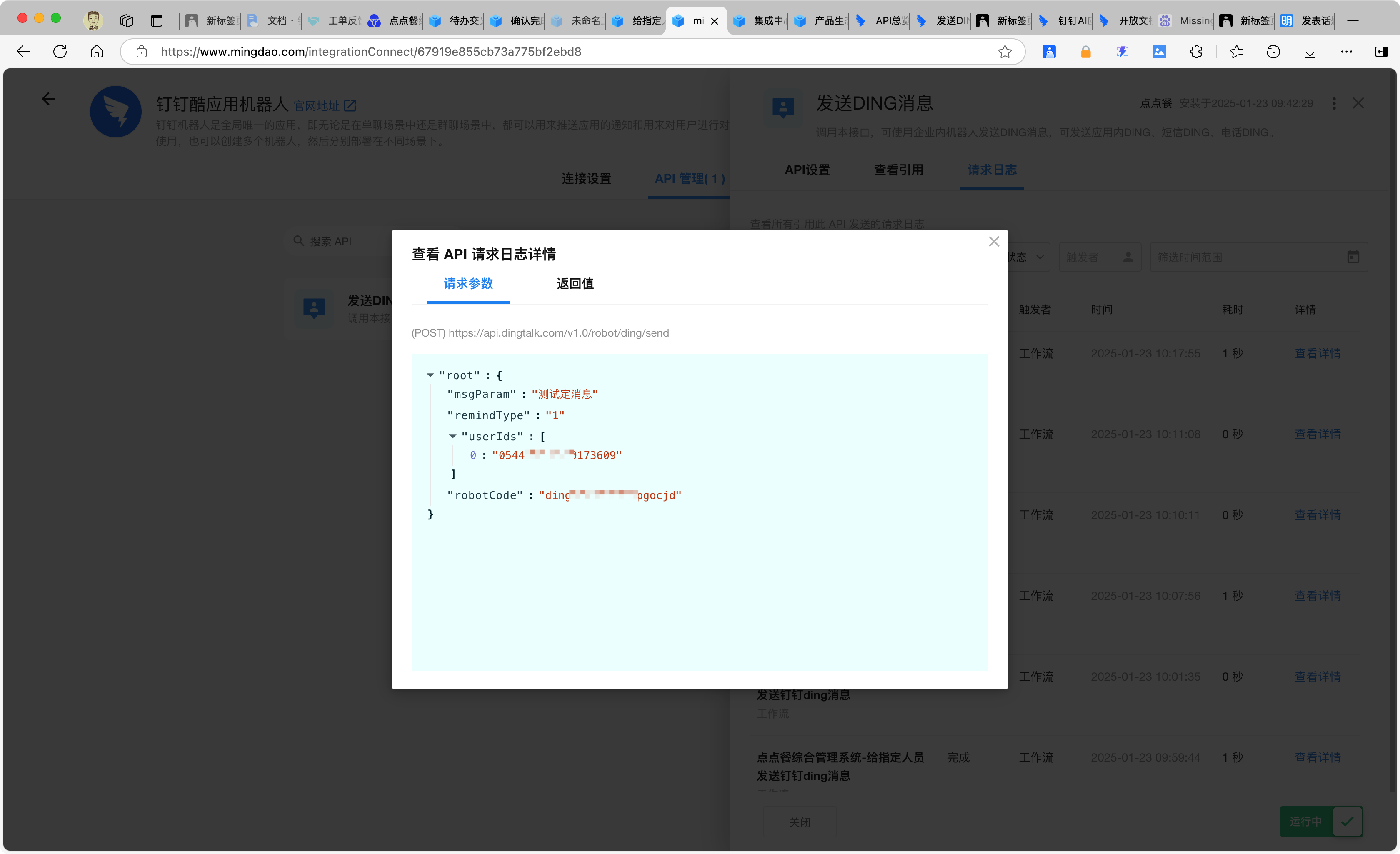Open the browser downloads icon
This screenshot has height=854, width=1400.
[1309, 52]
